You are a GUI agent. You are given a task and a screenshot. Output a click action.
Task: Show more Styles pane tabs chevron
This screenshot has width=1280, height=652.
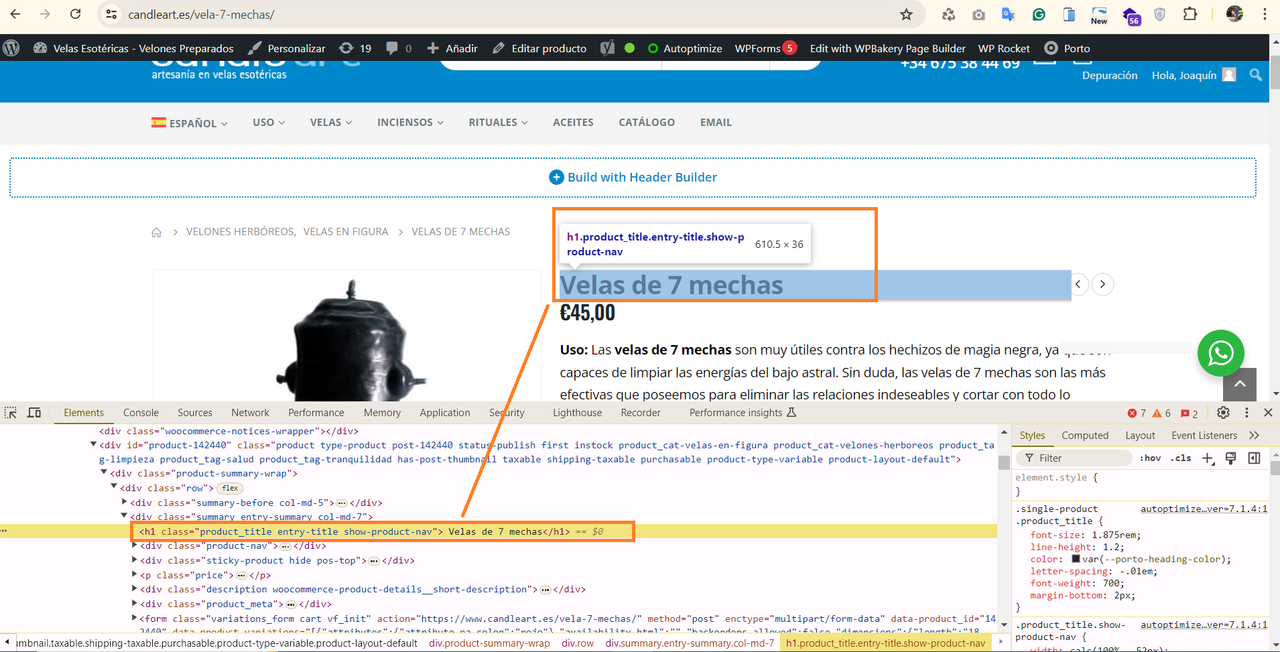[1254, 435]
